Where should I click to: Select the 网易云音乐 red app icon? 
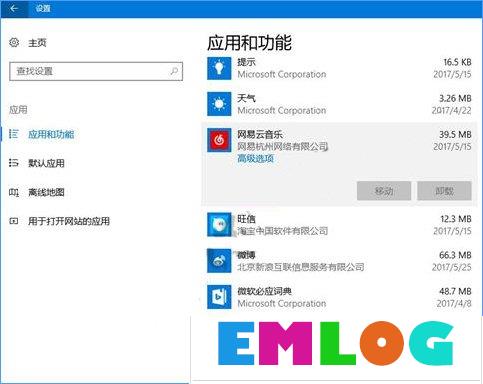coord(219,140)
